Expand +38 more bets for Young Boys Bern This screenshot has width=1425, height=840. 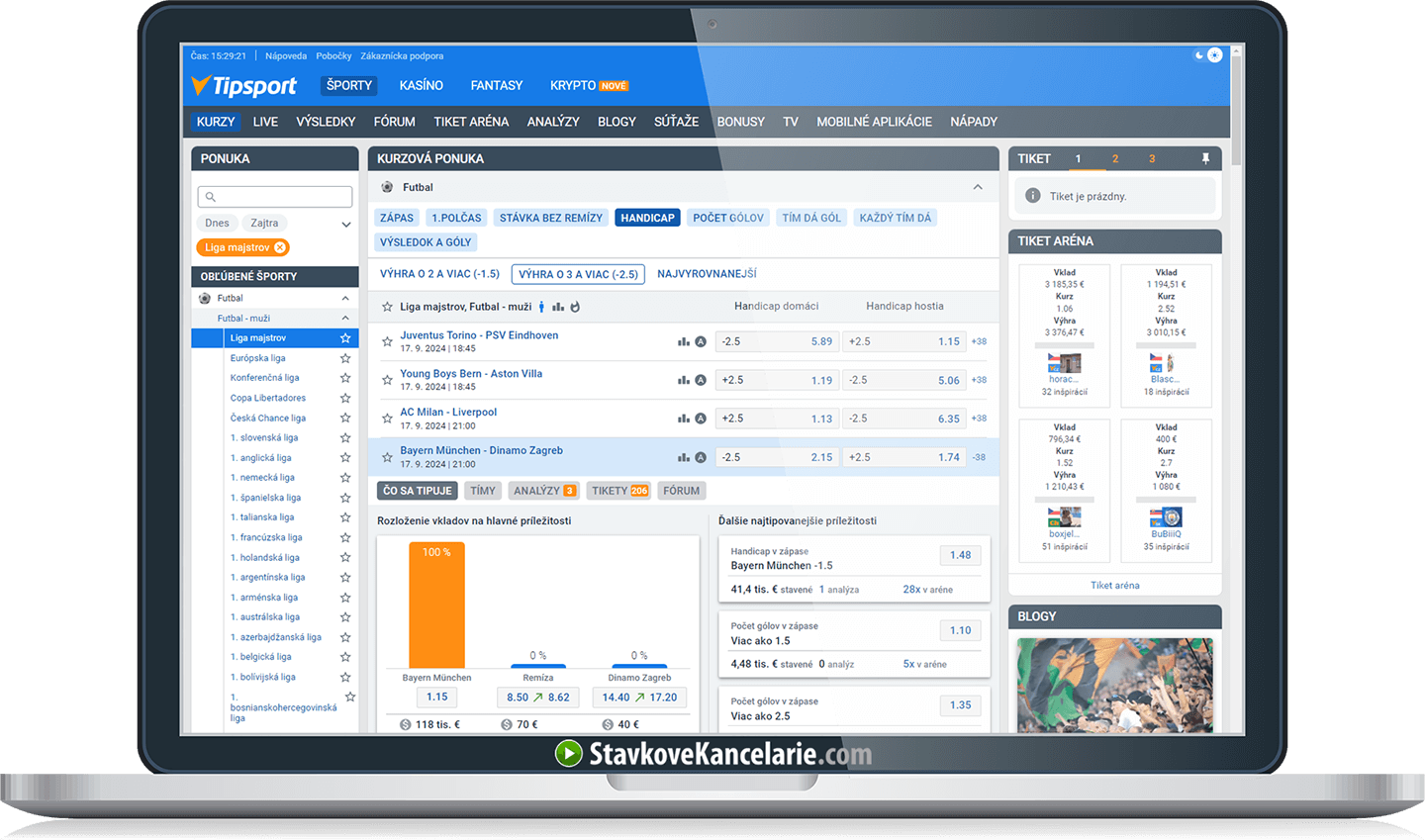(x=979, y=380)
